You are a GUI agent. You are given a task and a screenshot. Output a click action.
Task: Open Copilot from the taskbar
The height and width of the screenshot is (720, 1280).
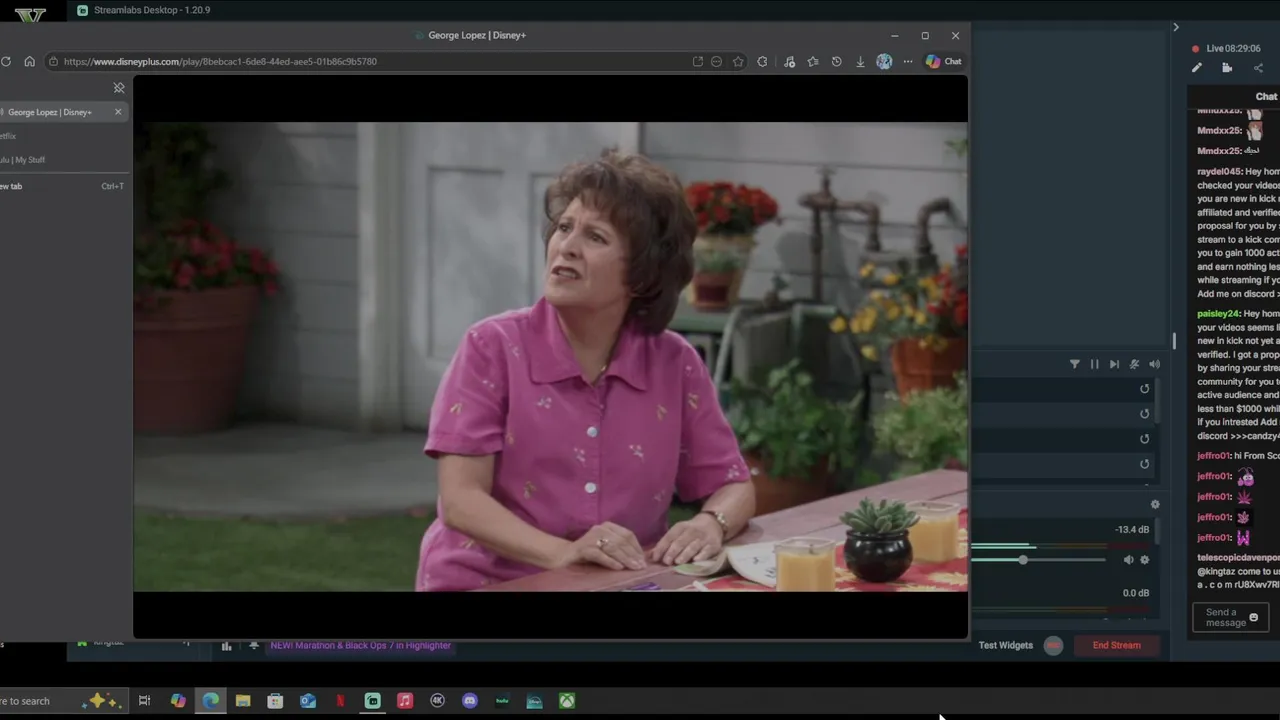click(178, 701)
